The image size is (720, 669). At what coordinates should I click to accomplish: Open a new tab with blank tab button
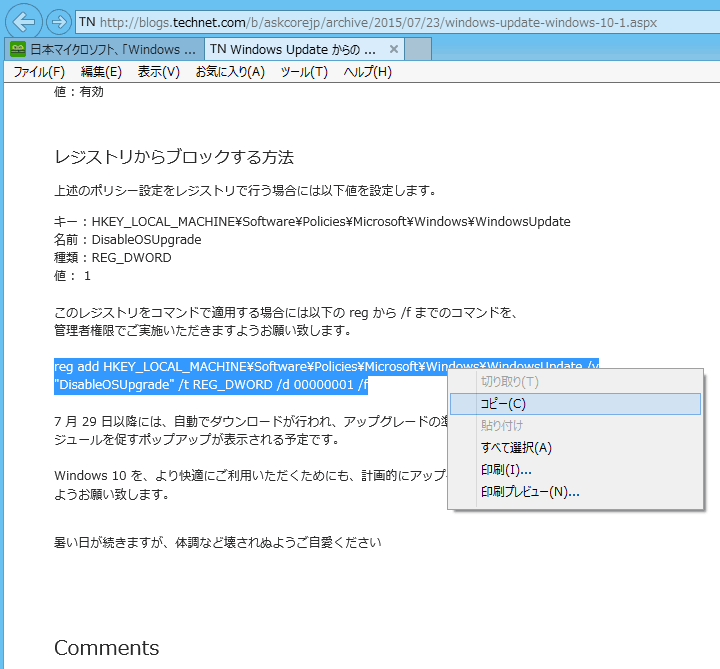(418, 49)
